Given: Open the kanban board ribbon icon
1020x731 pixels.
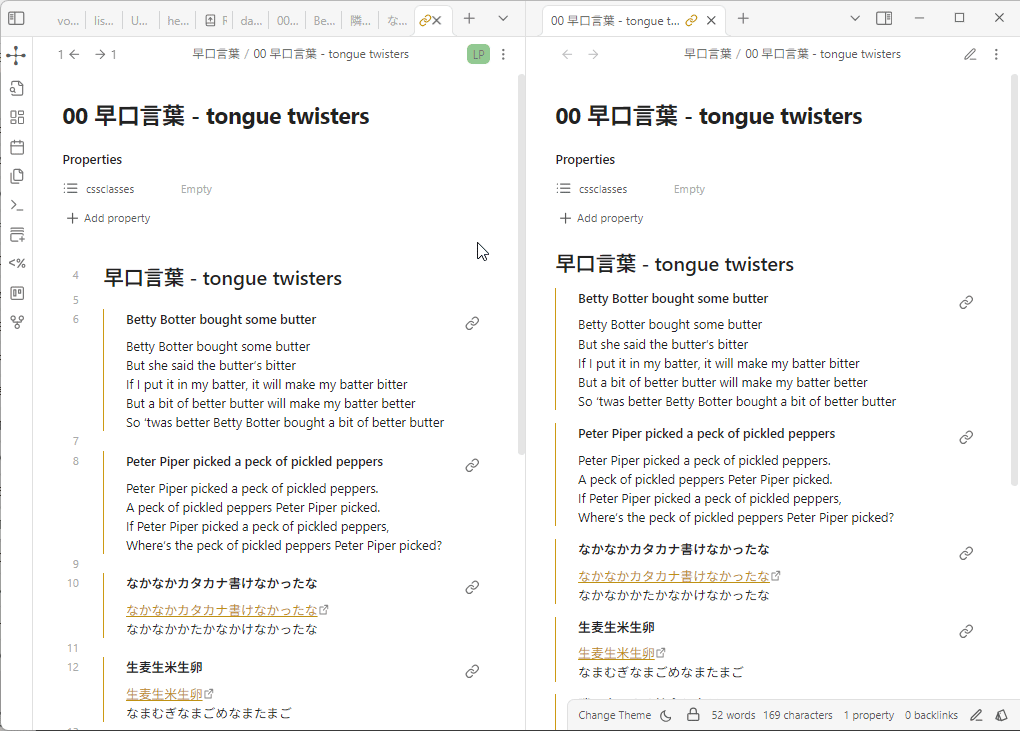Looking at the screenshot, I should point(17,293).
